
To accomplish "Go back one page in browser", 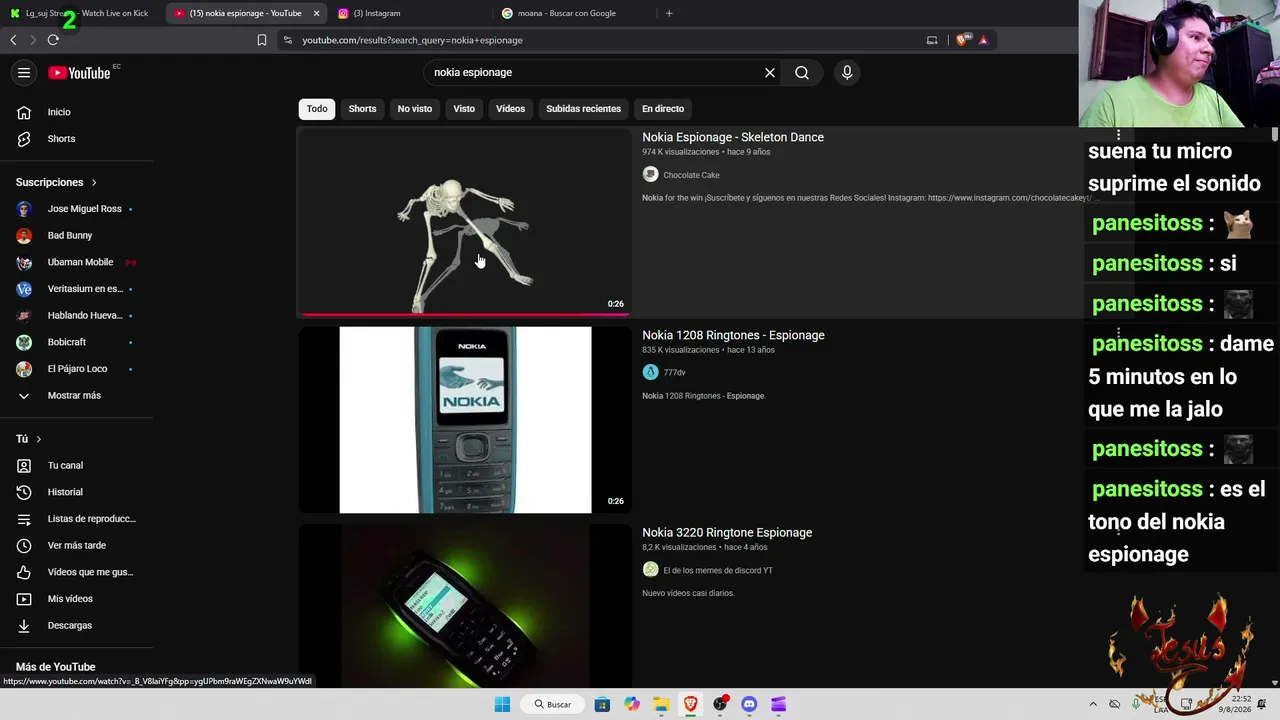I will 13,40.
